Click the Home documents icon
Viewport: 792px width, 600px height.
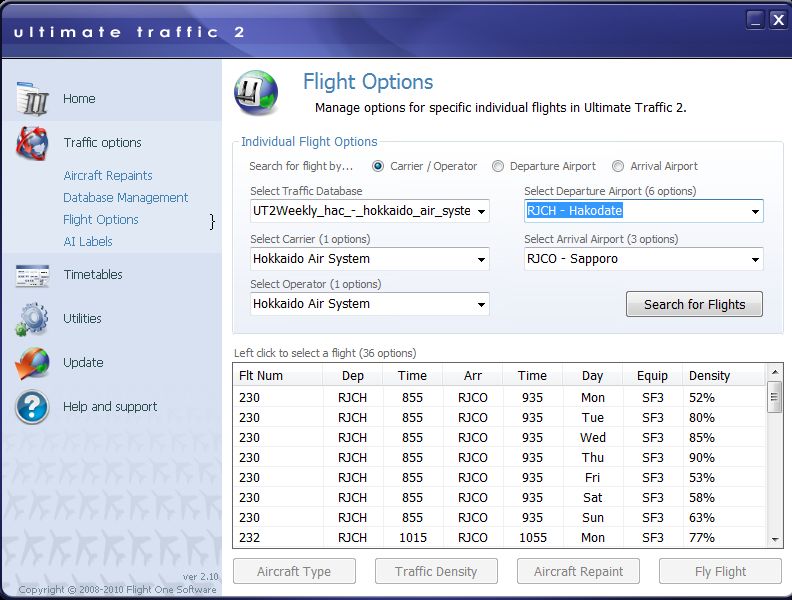pyautogui.click(x=32, y=98)
